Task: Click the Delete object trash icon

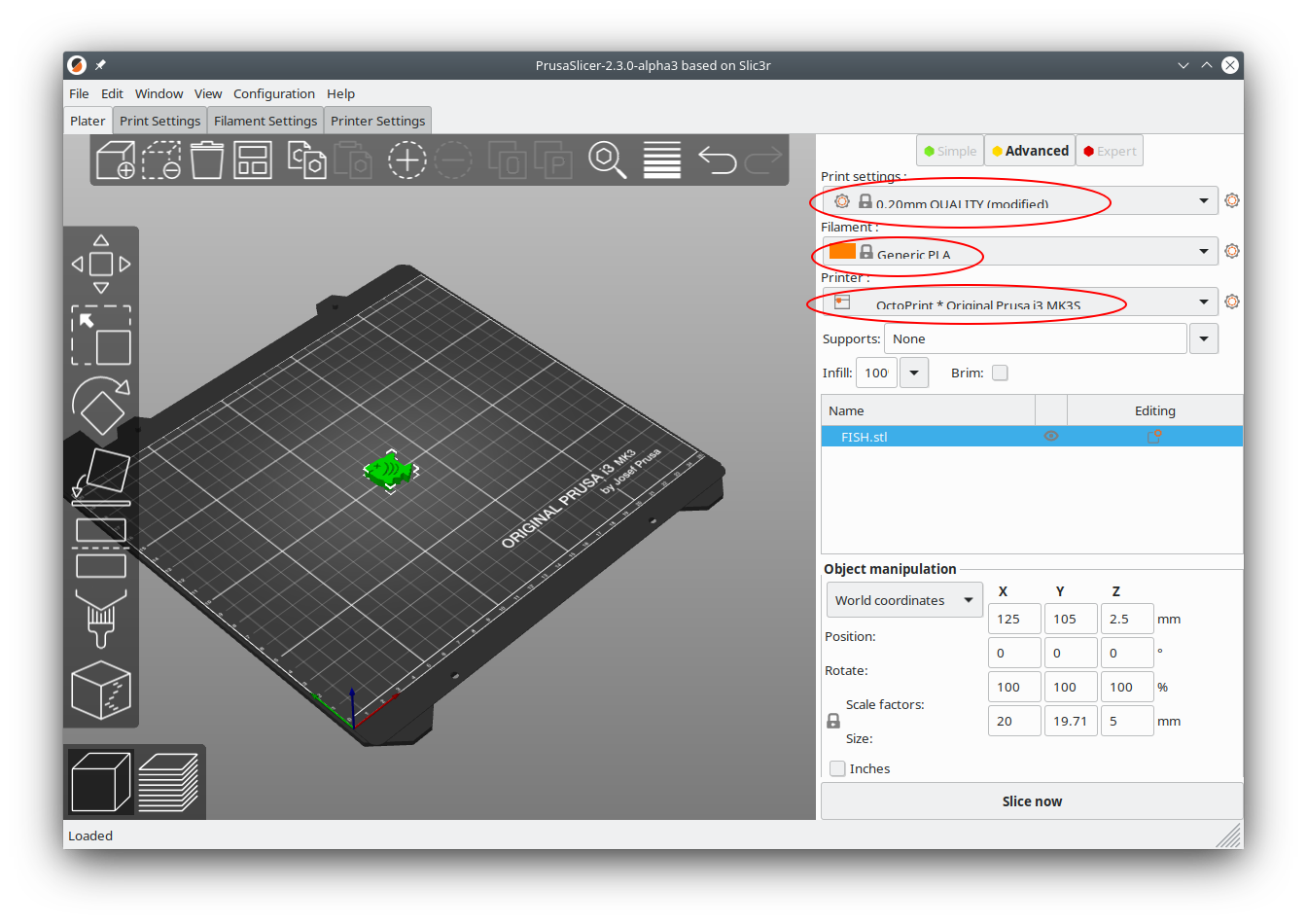Action: [x=207, y=160]
